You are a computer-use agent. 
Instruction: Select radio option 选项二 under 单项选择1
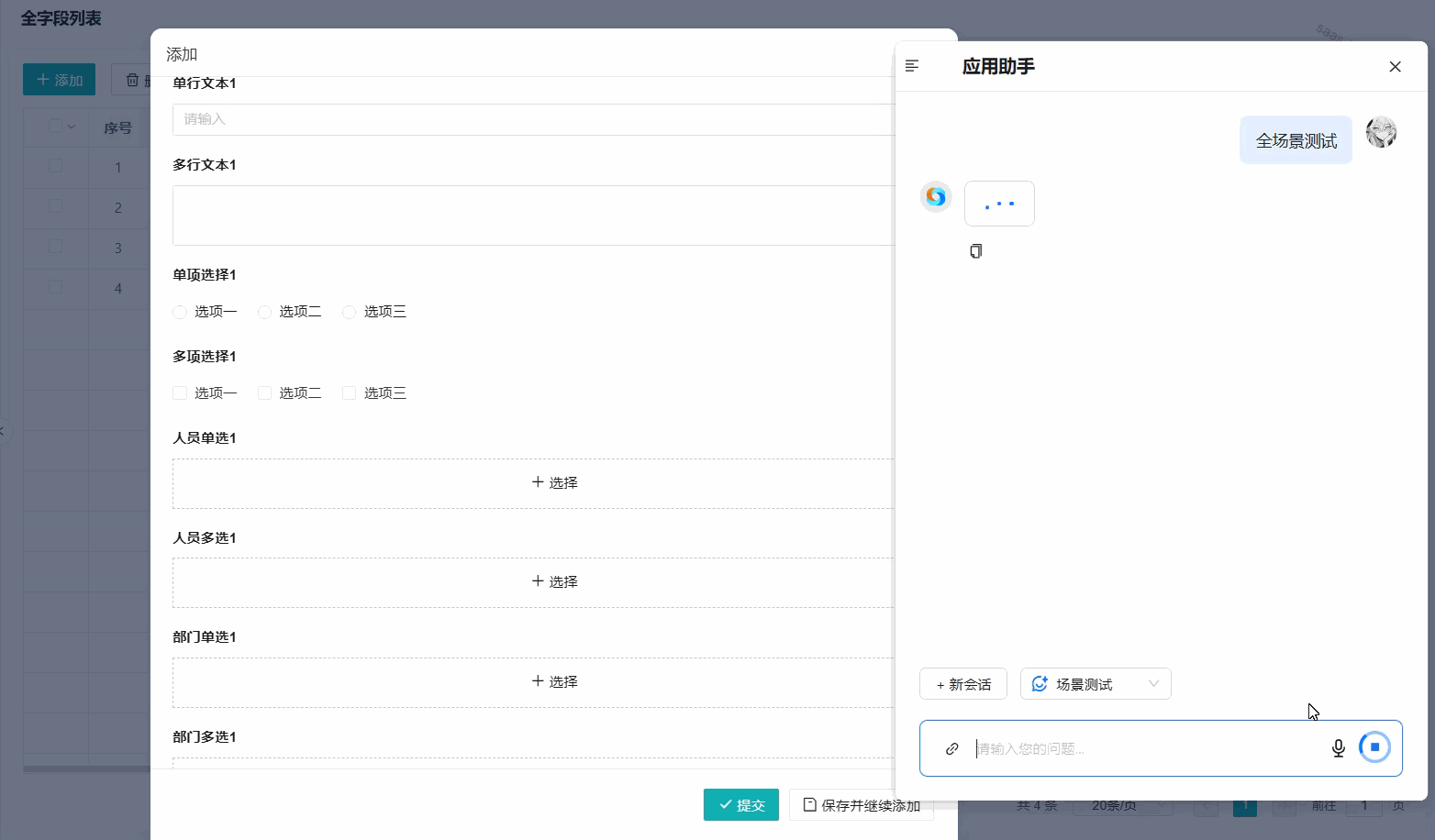[x=264, y=312]
